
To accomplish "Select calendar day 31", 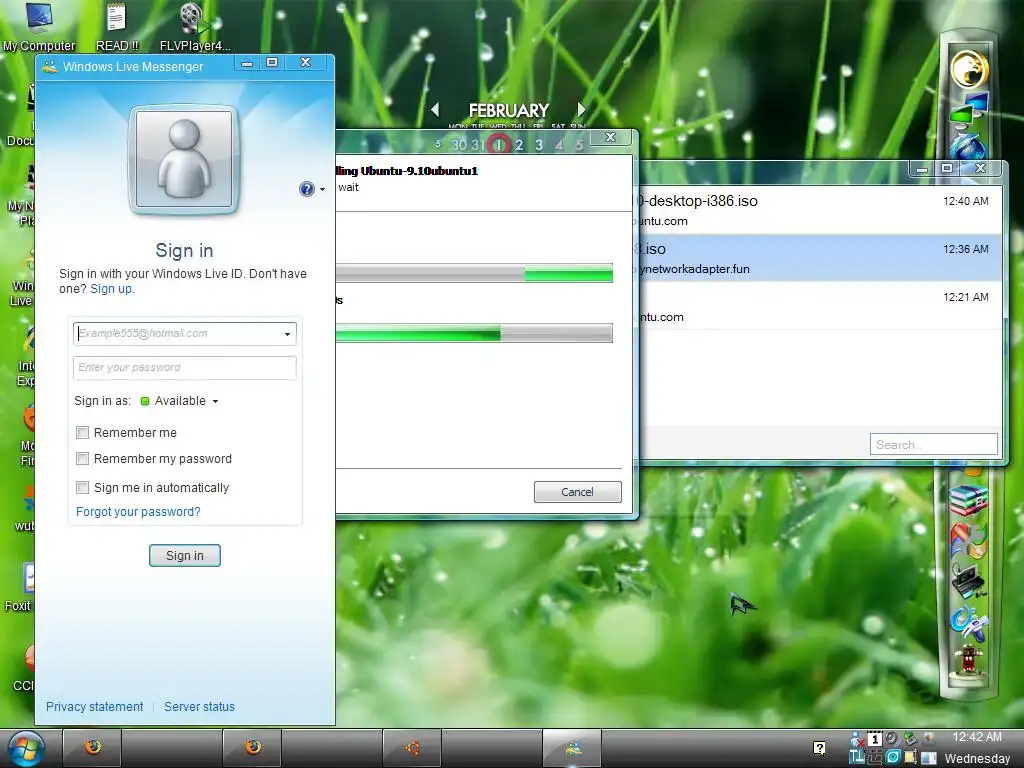I will pyautogui.click(x=478, y=145).
